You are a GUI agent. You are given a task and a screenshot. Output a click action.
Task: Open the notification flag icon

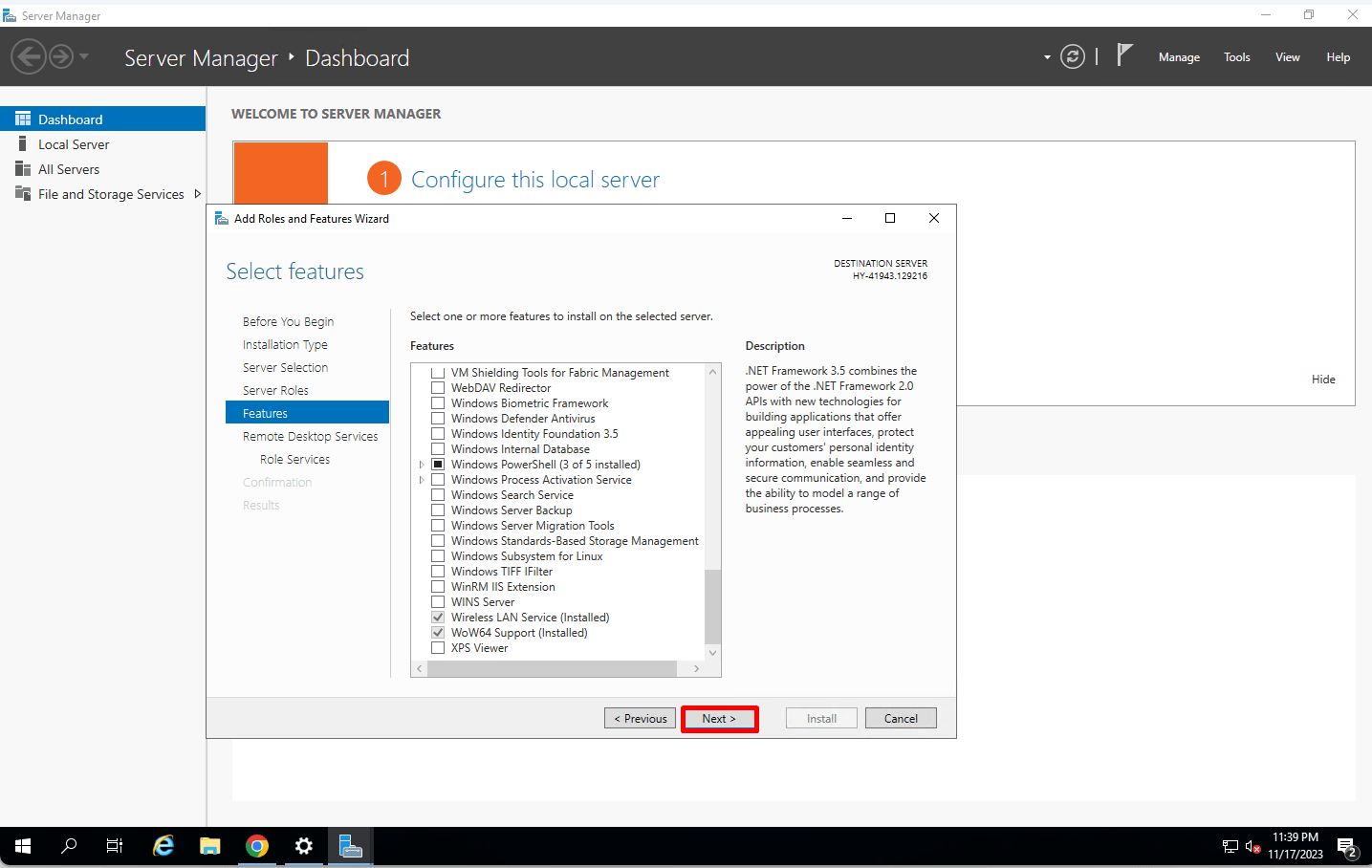tap(1125, 55)
